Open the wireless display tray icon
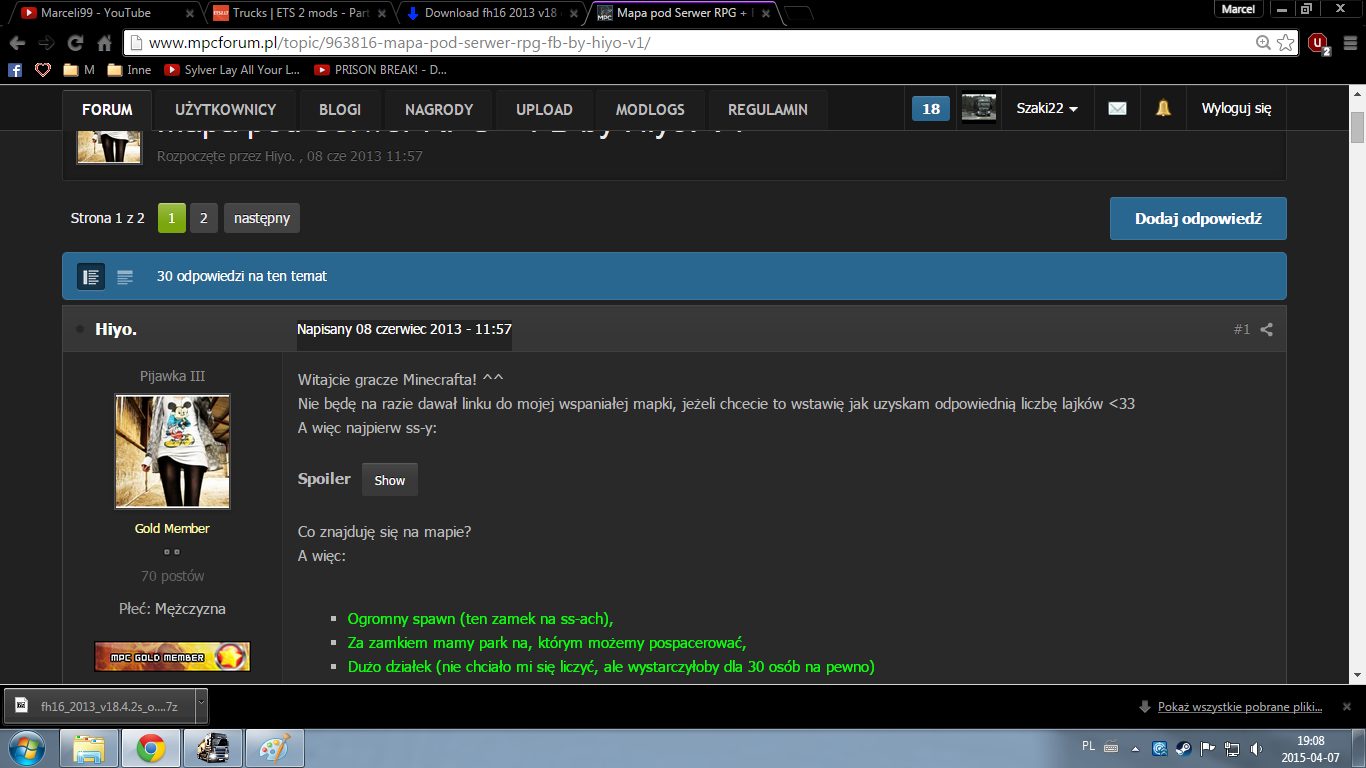The height and width of the screenshot is (768, 1366). [1159, 748]
